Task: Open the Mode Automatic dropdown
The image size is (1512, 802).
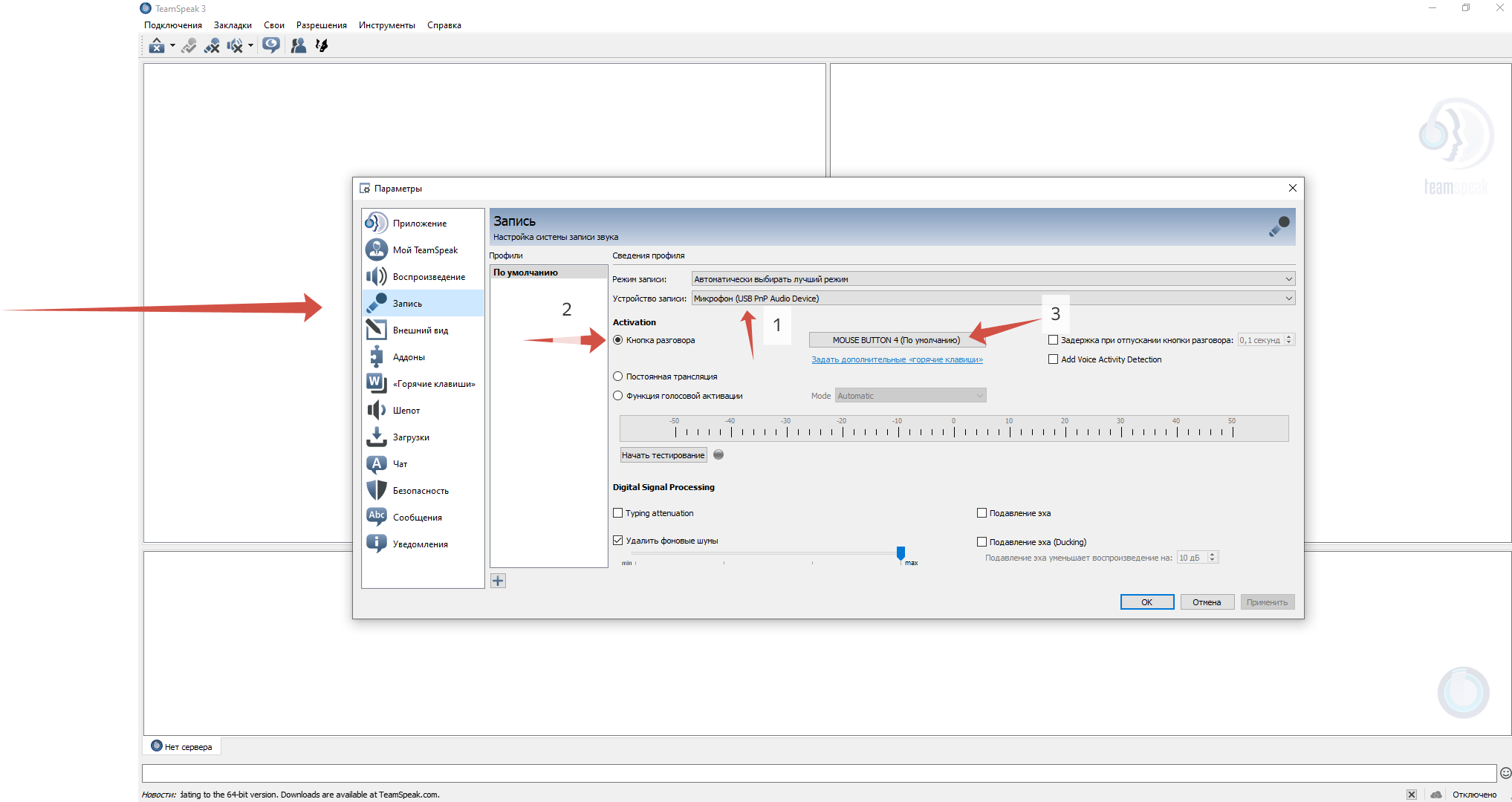Action: (x=911, y=396)
